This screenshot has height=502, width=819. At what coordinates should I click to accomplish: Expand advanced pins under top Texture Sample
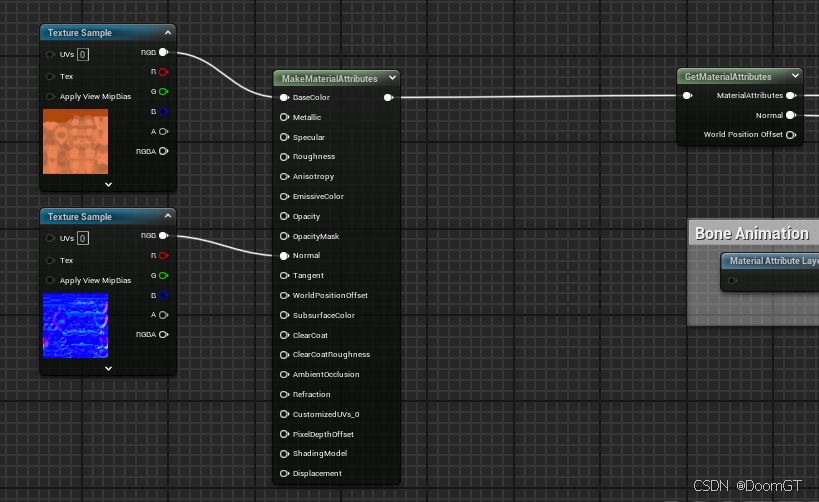pos(108,184)
